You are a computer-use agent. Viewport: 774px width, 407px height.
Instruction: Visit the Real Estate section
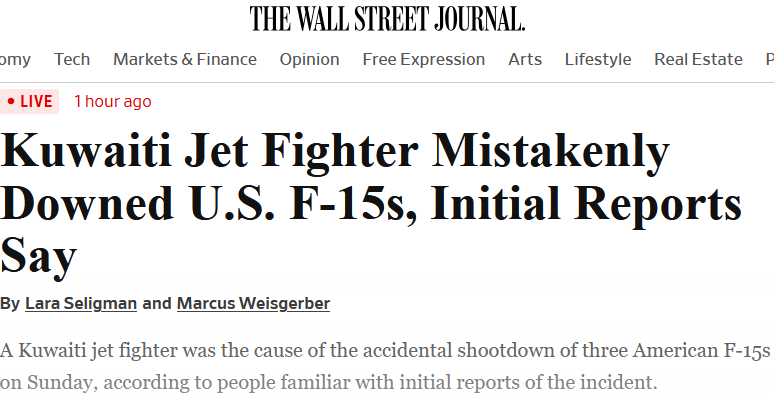tap(698, 59)
